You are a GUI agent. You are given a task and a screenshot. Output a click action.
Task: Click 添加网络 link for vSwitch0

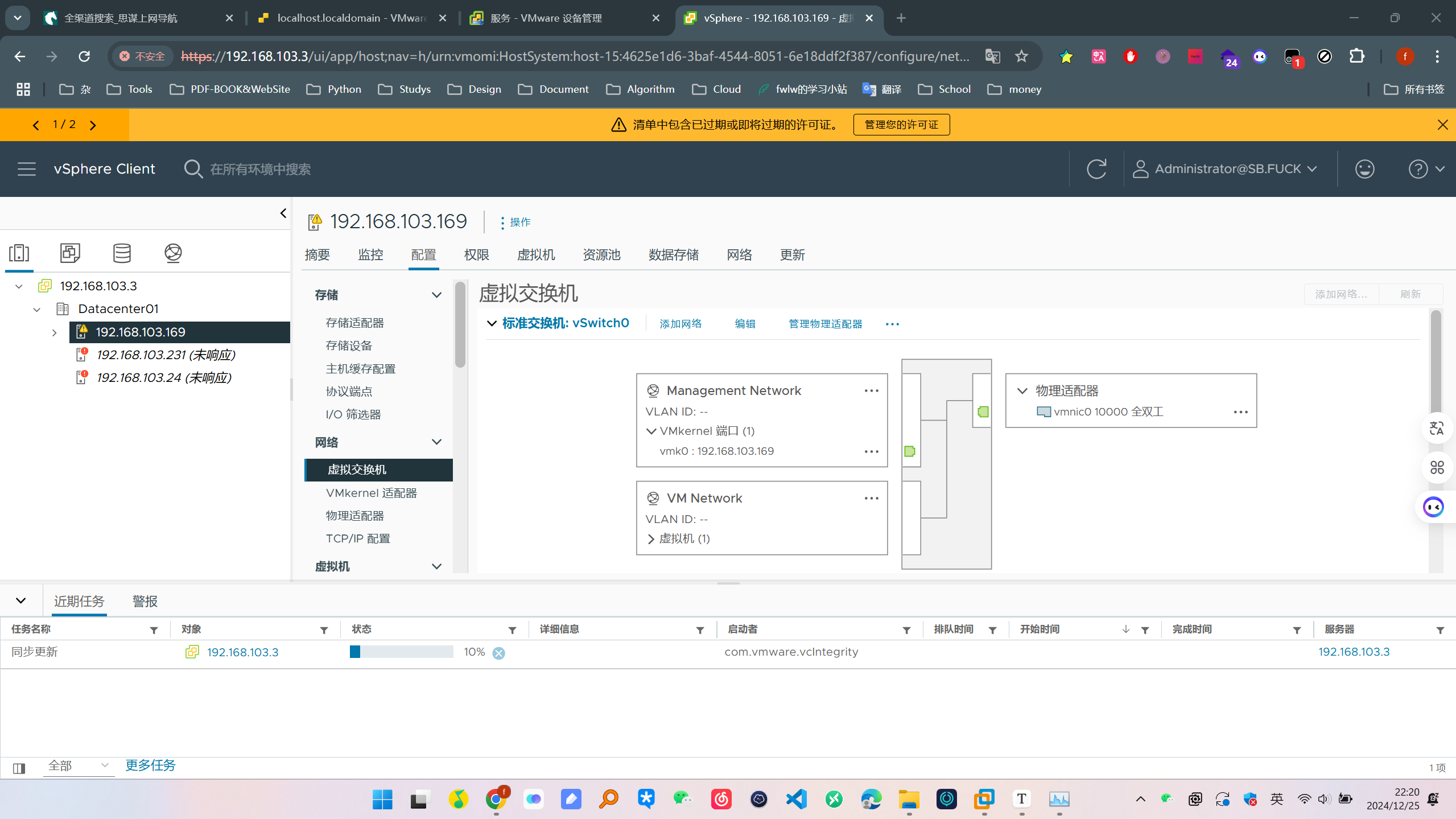click(x=680, y=324)
